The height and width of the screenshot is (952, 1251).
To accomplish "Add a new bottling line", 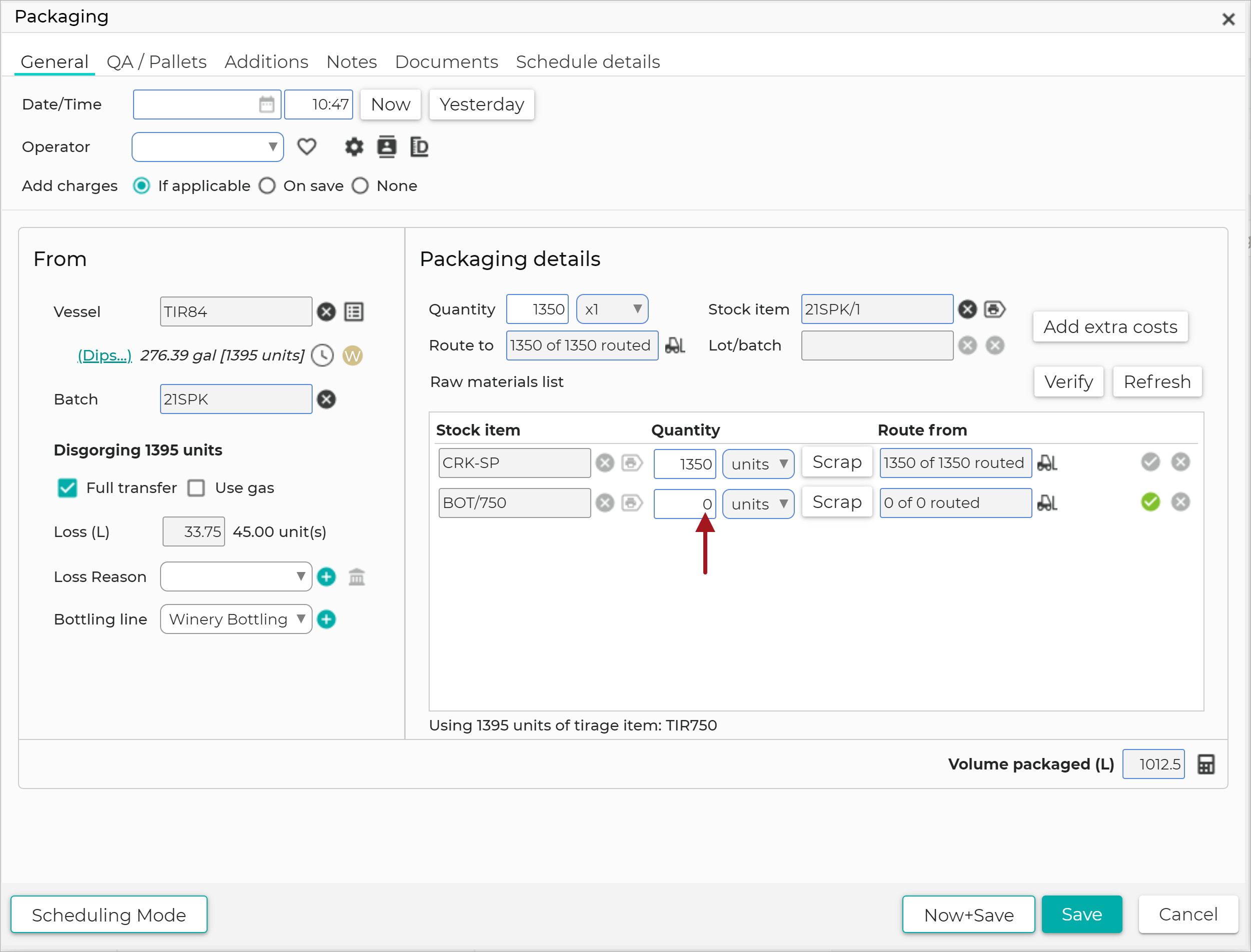I will pyautogui.click(x=326, y=619).
